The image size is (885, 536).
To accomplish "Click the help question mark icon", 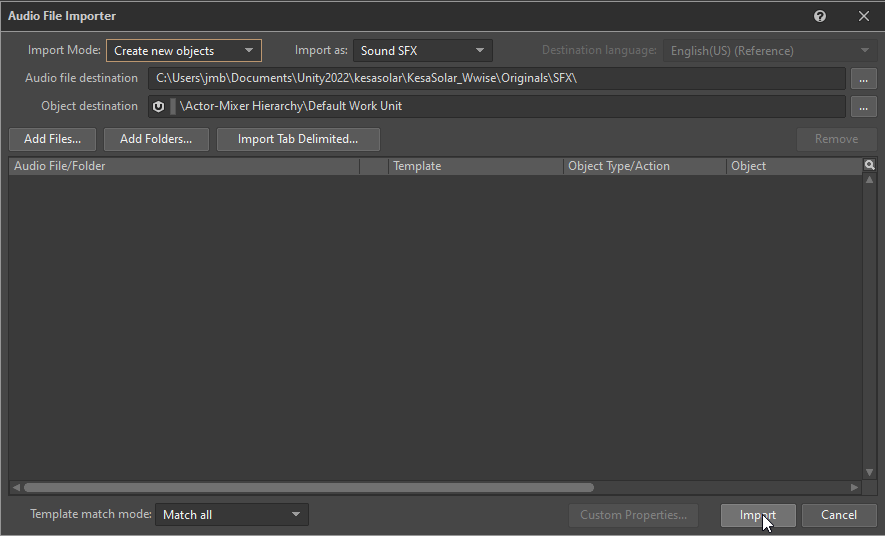I will click(820, 16).
